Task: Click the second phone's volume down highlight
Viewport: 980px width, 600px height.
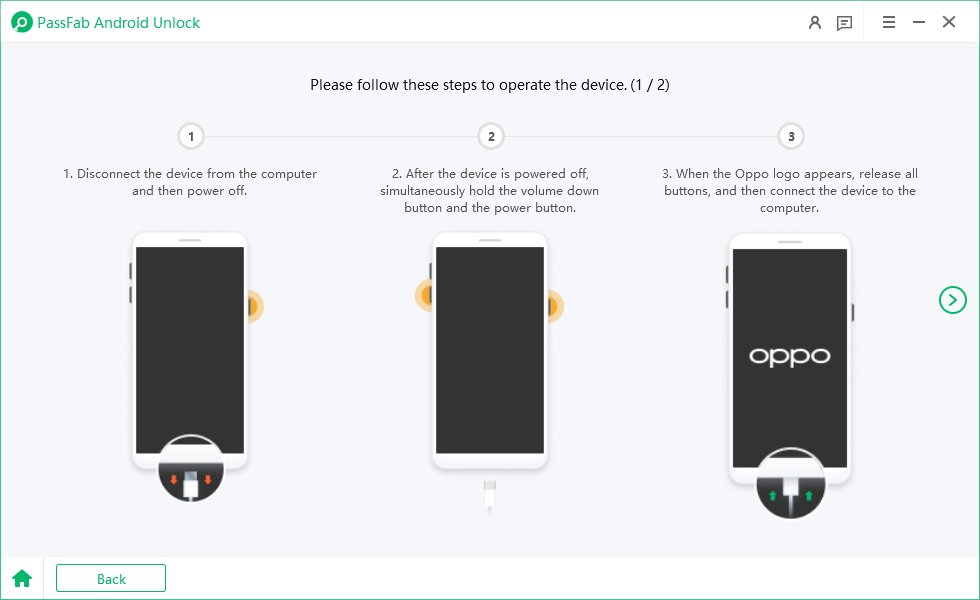Action: (x=424, y=294)
